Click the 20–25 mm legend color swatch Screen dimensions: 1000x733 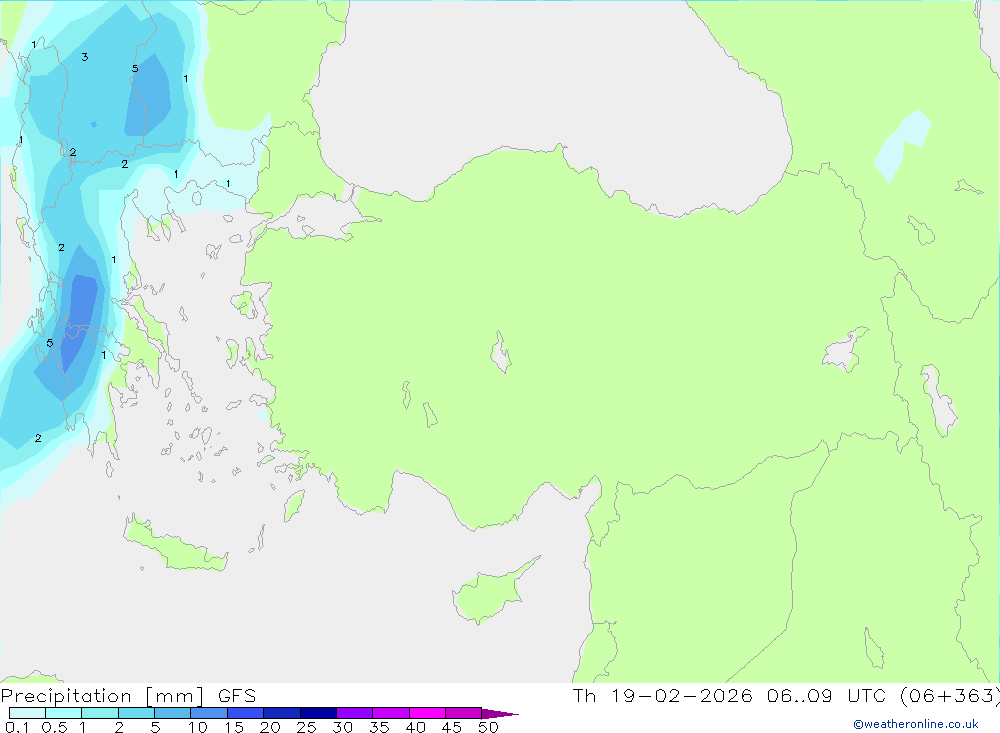[281, 713]
